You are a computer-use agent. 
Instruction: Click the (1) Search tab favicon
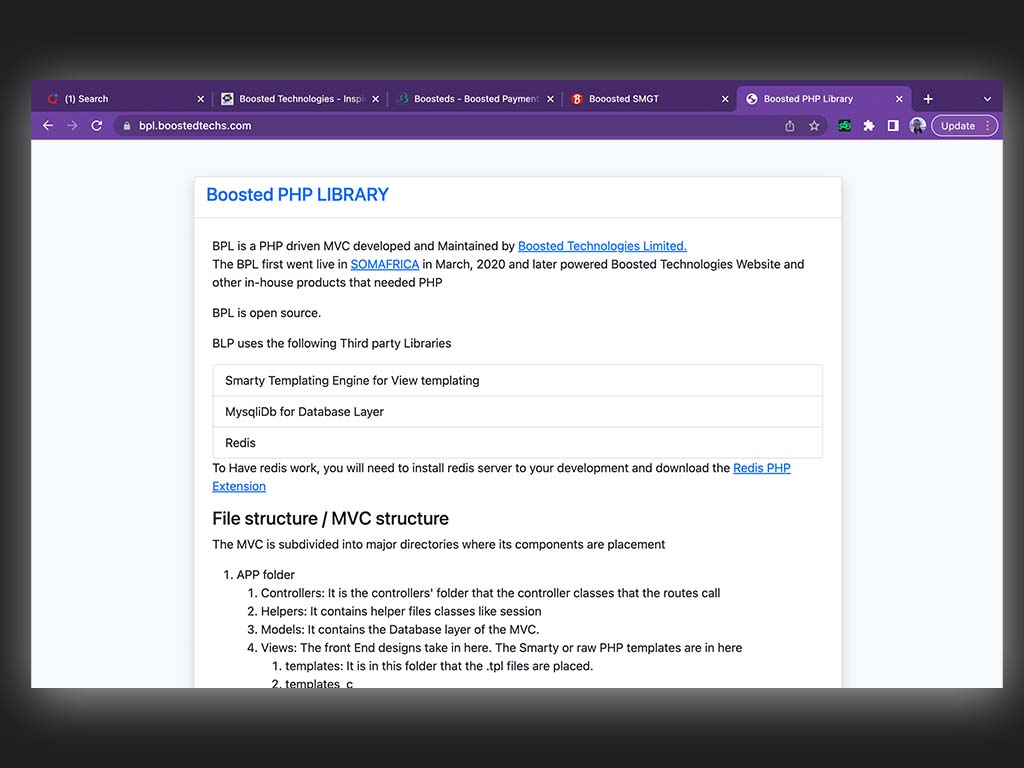click(53, 99)
